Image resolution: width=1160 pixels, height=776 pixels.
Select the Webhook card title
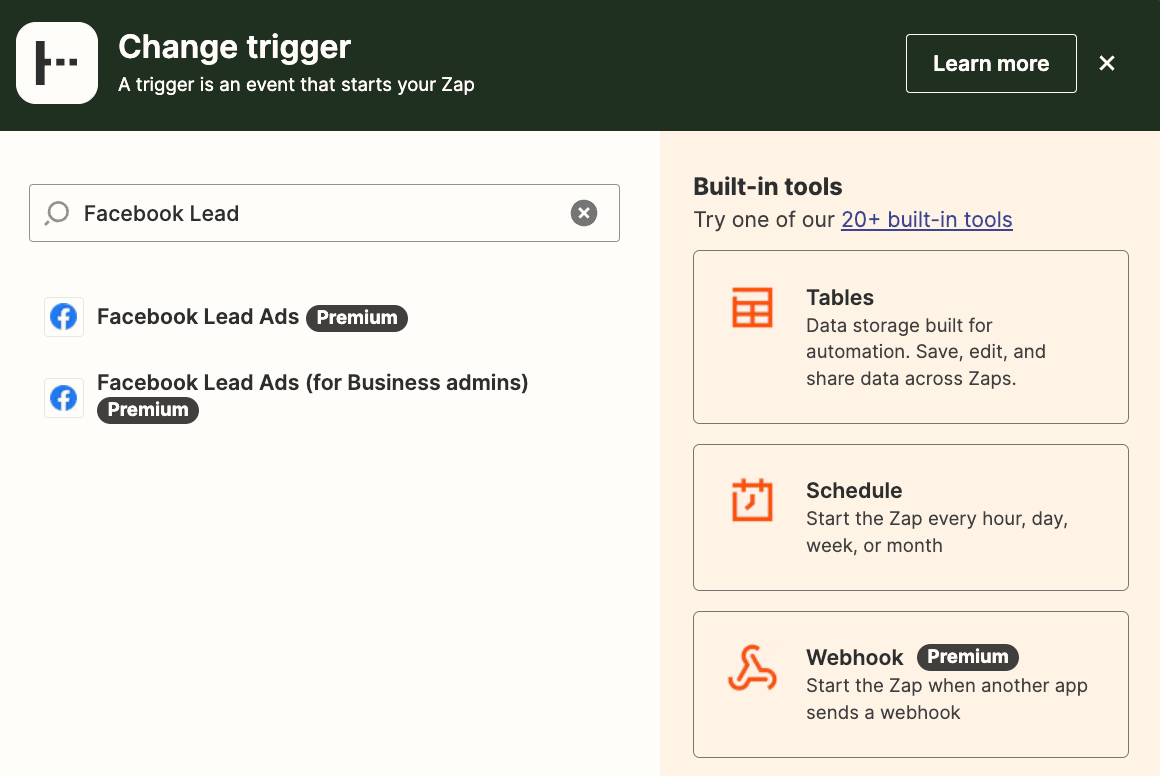[854, 657]
